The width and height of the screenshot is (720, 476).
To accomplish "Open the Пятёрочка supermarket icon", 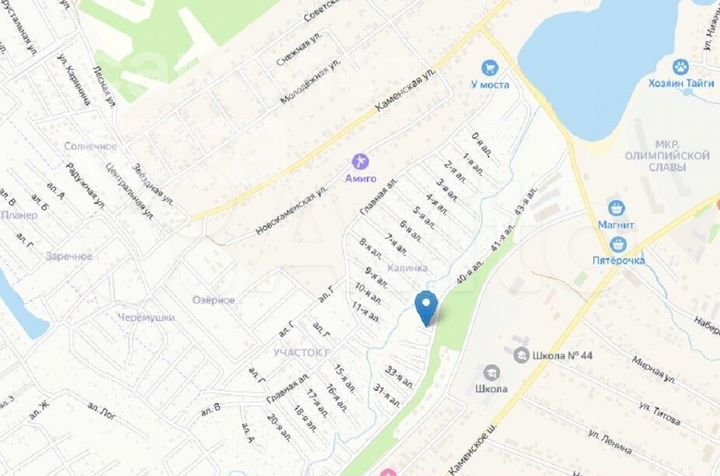I will [618, 245].
